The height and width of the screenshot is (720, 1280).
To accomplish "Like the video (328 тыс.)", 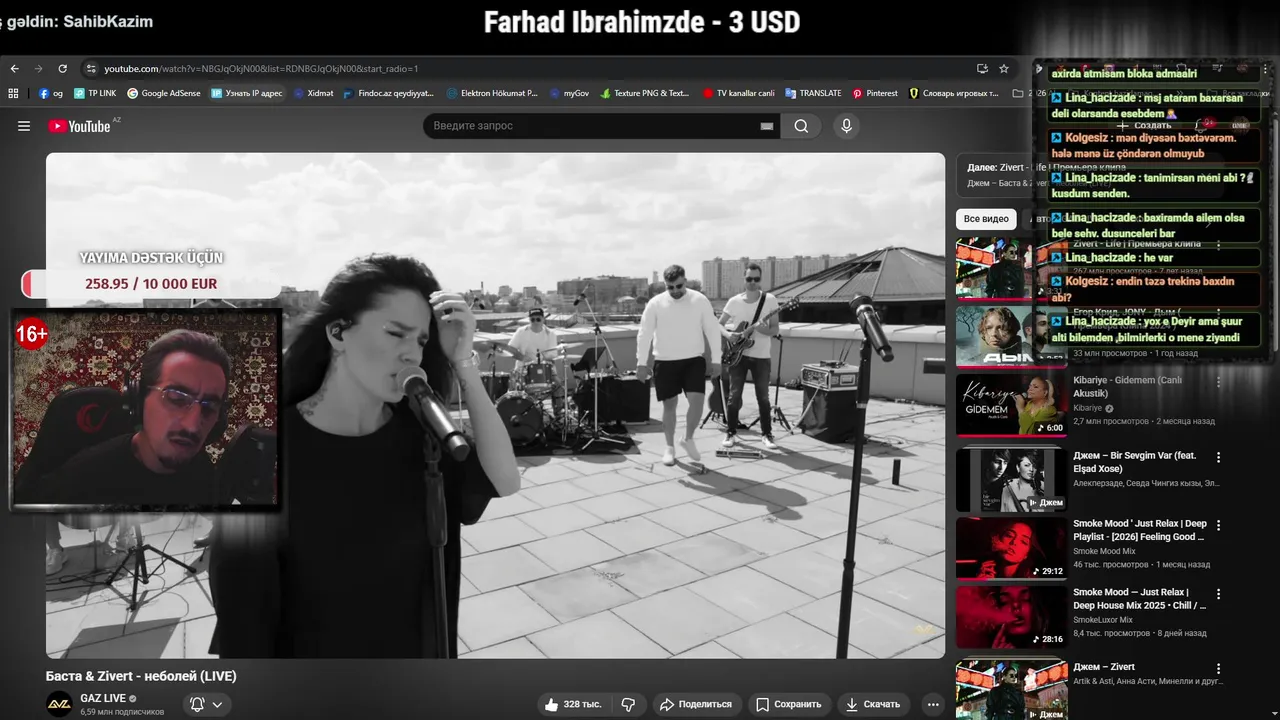I will click(574, 704).
